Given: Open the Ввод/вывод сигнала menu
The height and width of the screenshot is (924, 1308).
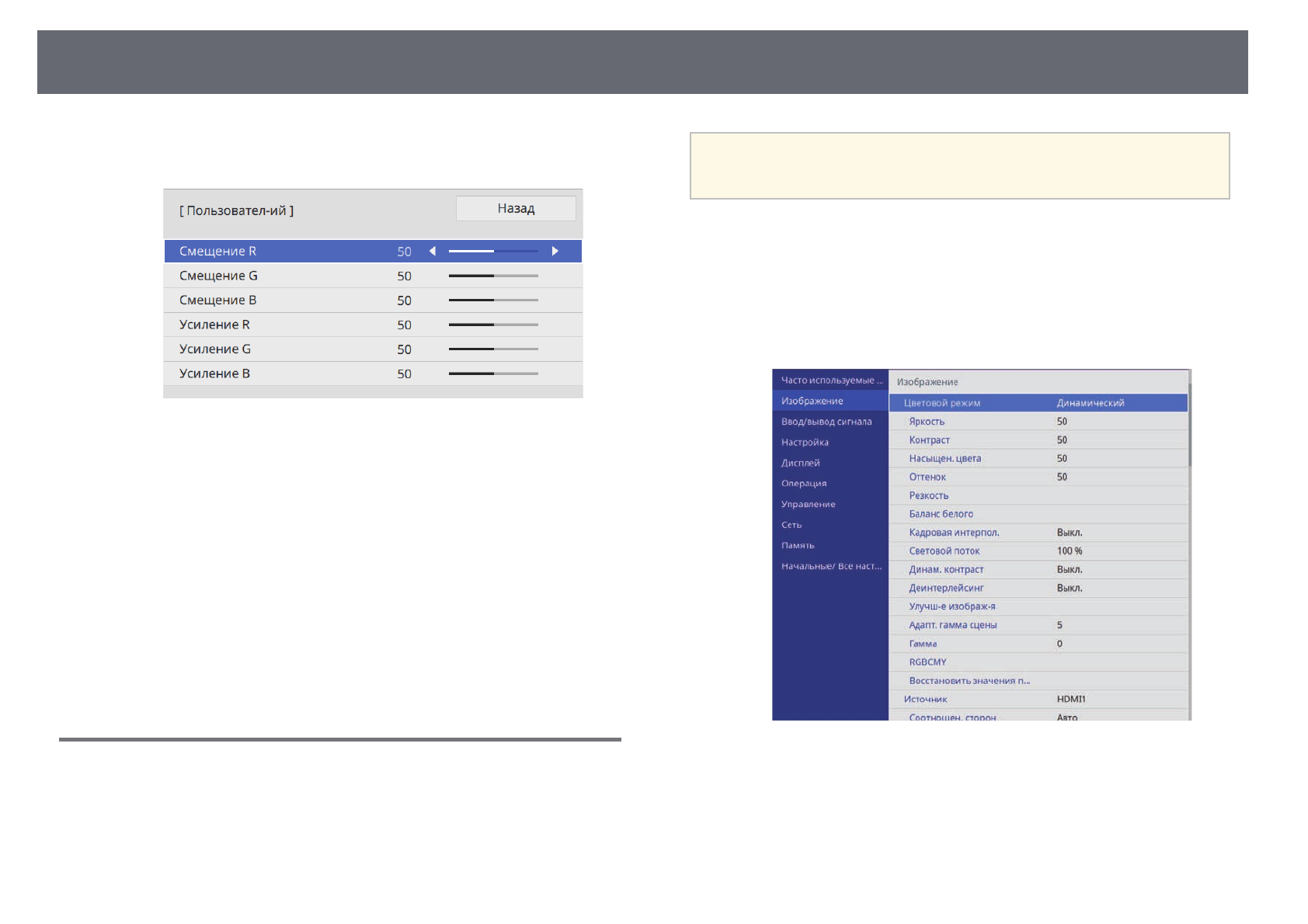Looking at the screenshot, I should pos(826,422).
